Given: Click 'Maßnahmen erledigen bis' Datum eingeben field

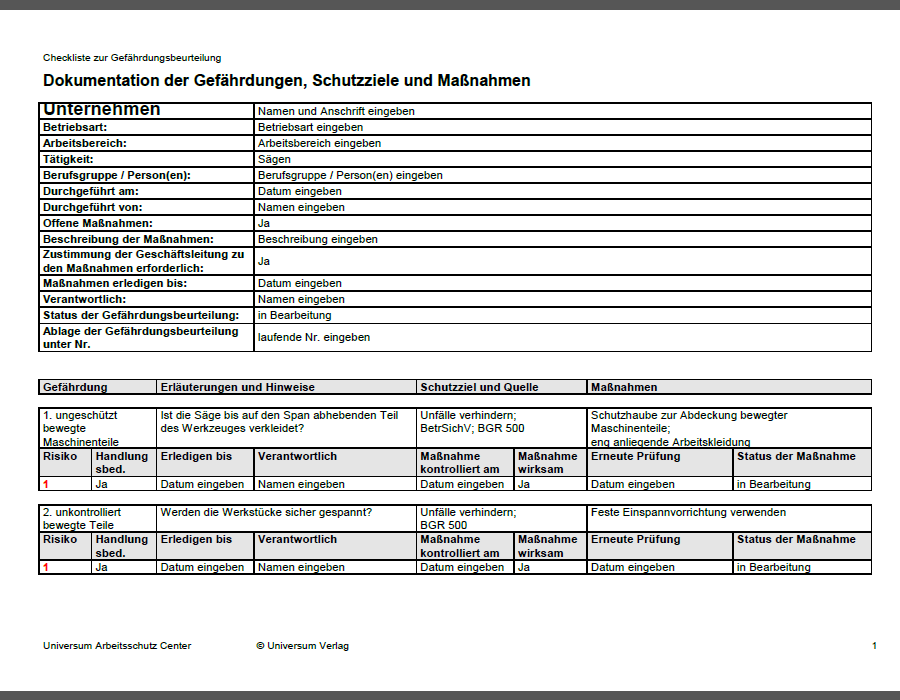Looking at the screenshot, I should [x=562, y=283].
